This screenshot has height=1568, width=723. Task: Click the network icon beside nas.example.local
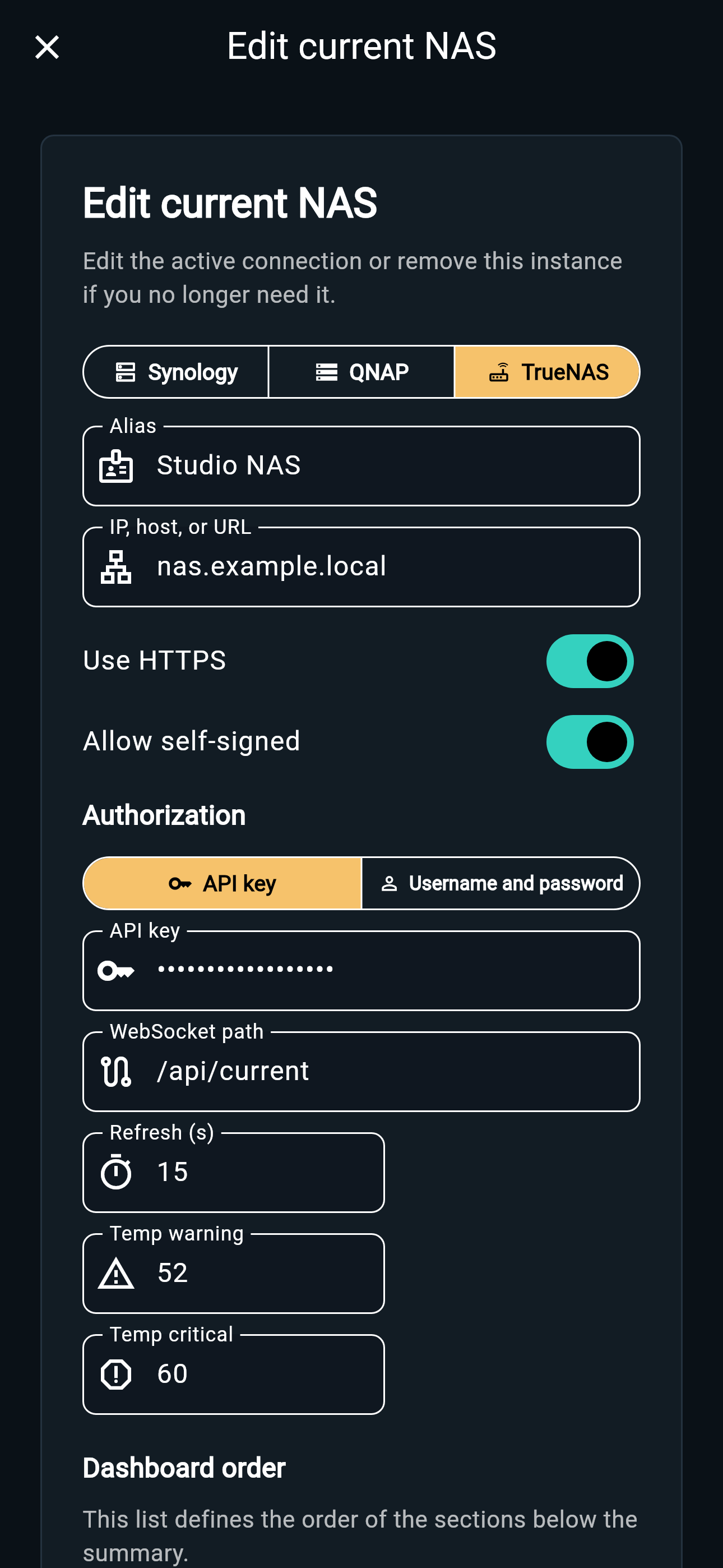[115, 567]
